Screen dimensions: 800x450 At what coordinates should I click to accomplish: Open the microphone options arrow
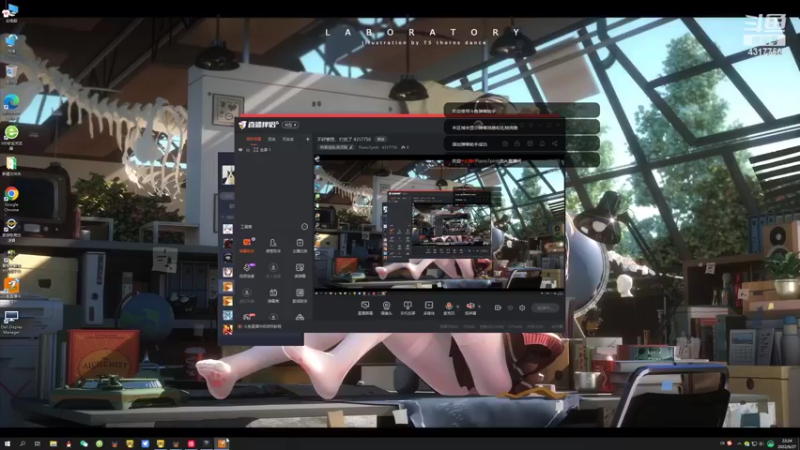[458, 306]
